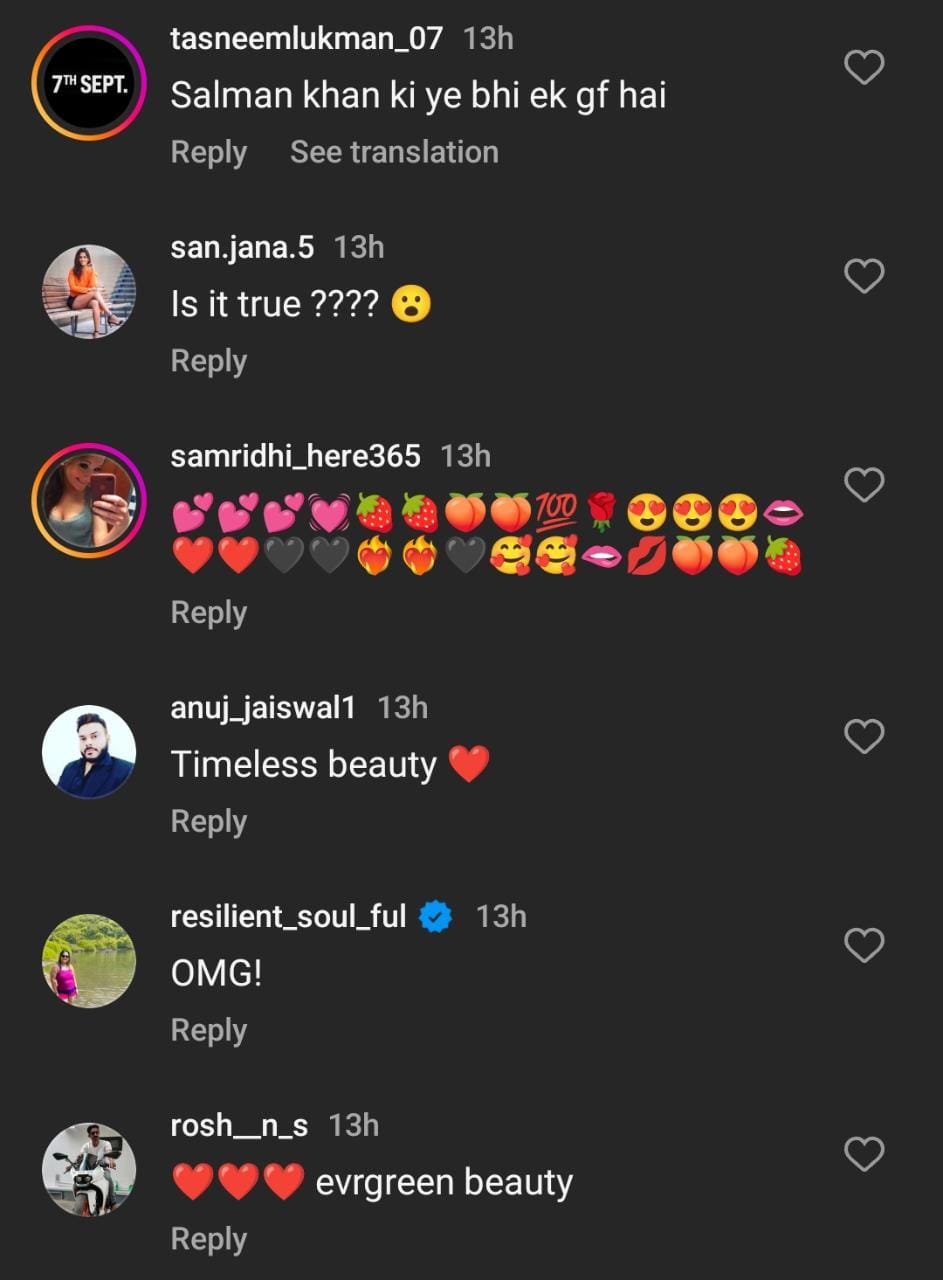Open rosh__n_s profile picture

click(89, 1170)
